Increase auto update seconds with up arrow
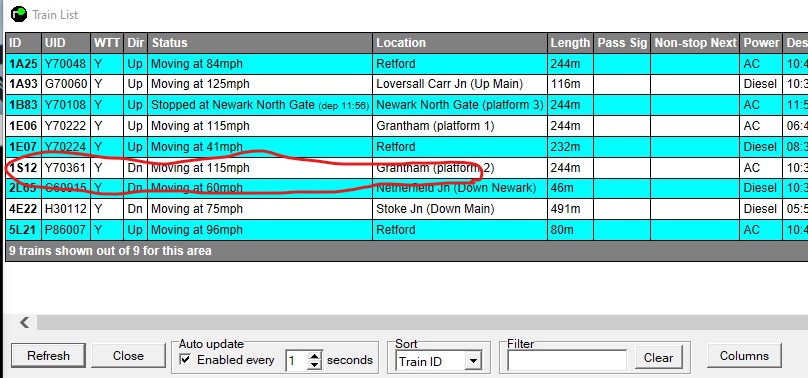808x378 pixels. tap(314, 356)
